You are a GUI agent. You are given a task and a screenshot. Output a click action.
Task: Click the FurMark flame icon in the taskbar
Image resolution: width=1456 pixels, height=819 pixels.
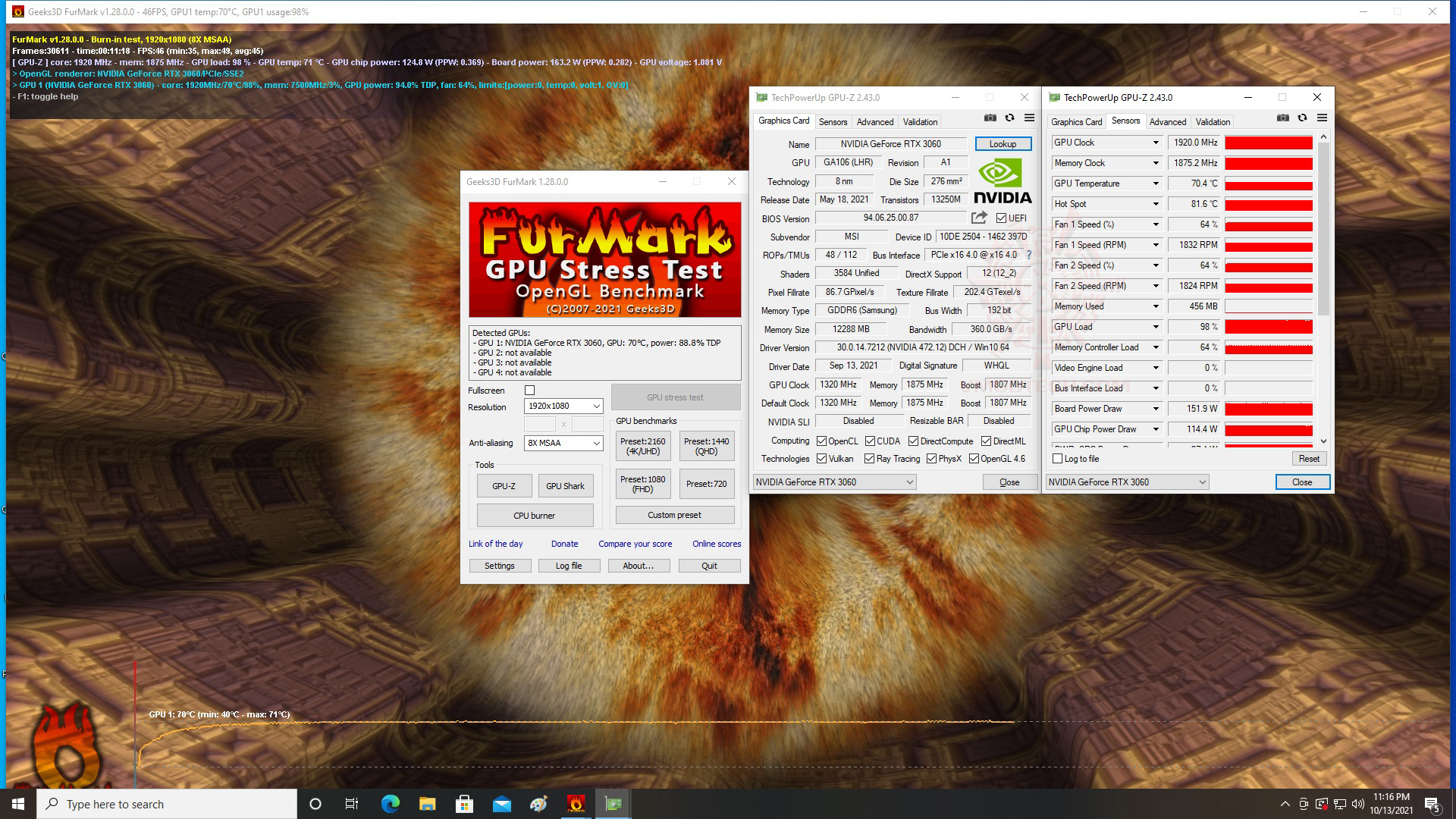tap(576, 803)
